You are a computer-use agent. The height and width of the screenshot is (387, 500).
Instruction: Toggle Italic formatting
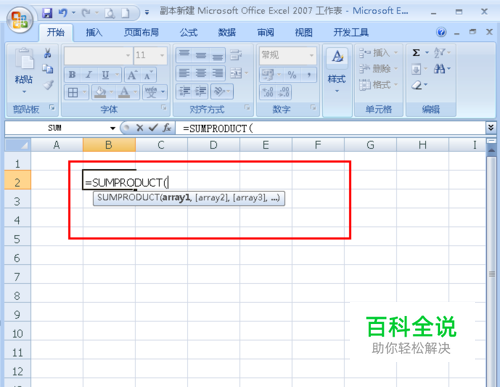pos(89,75)
